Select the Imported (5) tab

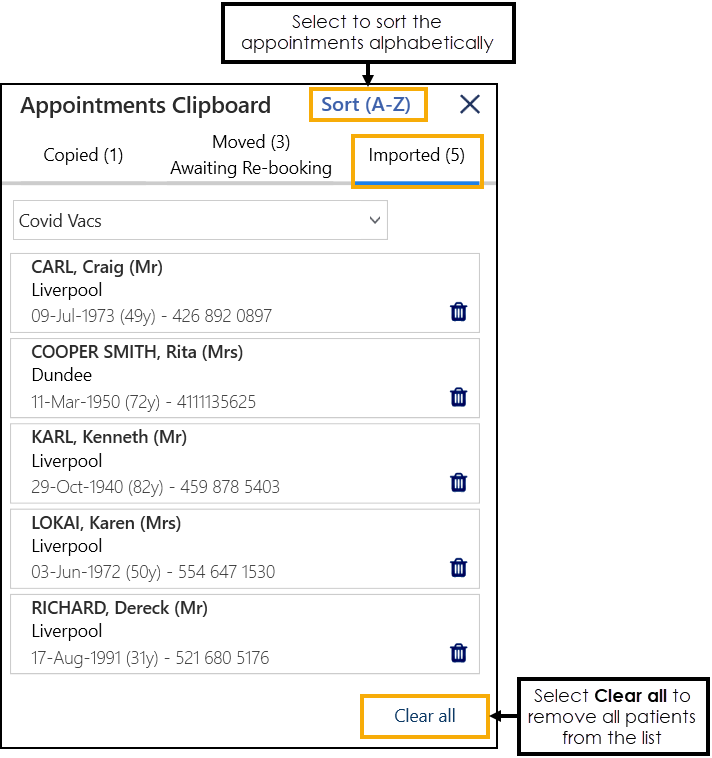417,156
